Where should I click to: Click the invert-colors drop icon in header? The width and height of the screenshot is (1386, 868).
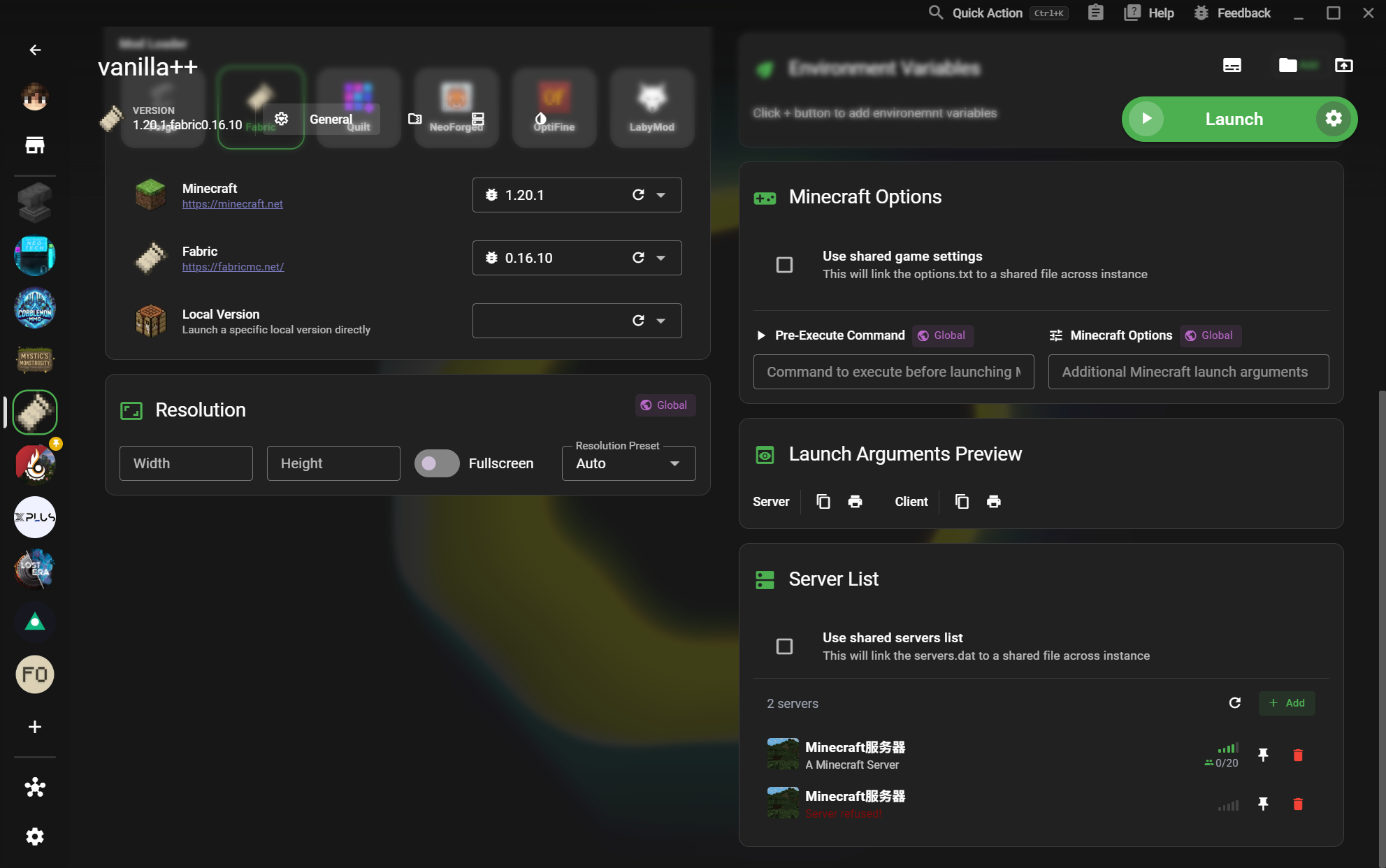pos(540,119)
